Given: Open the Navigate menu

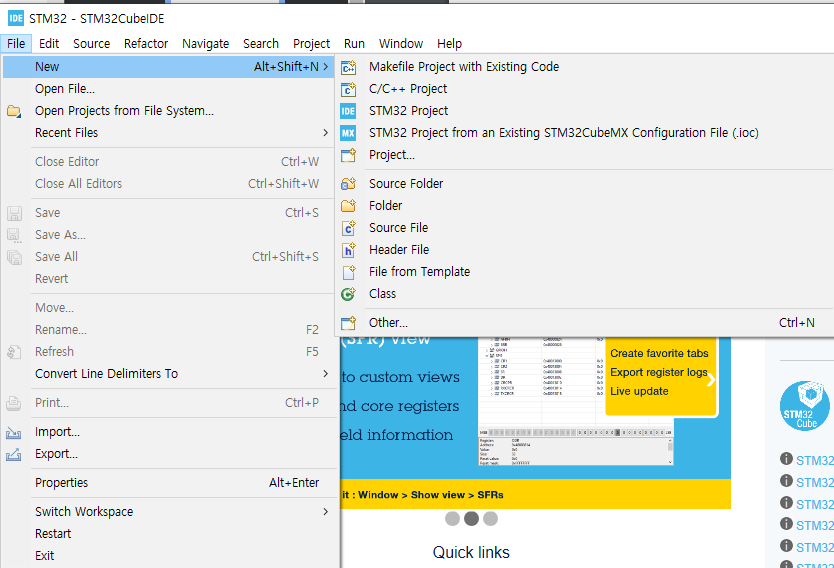Looking at the screenshot, I should click(205, 44).
